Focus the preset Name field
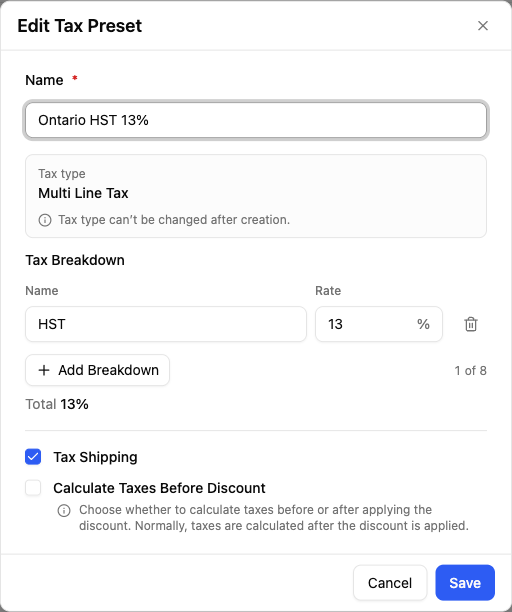This screenshot has height=612, width=512. tap(256, 120)
